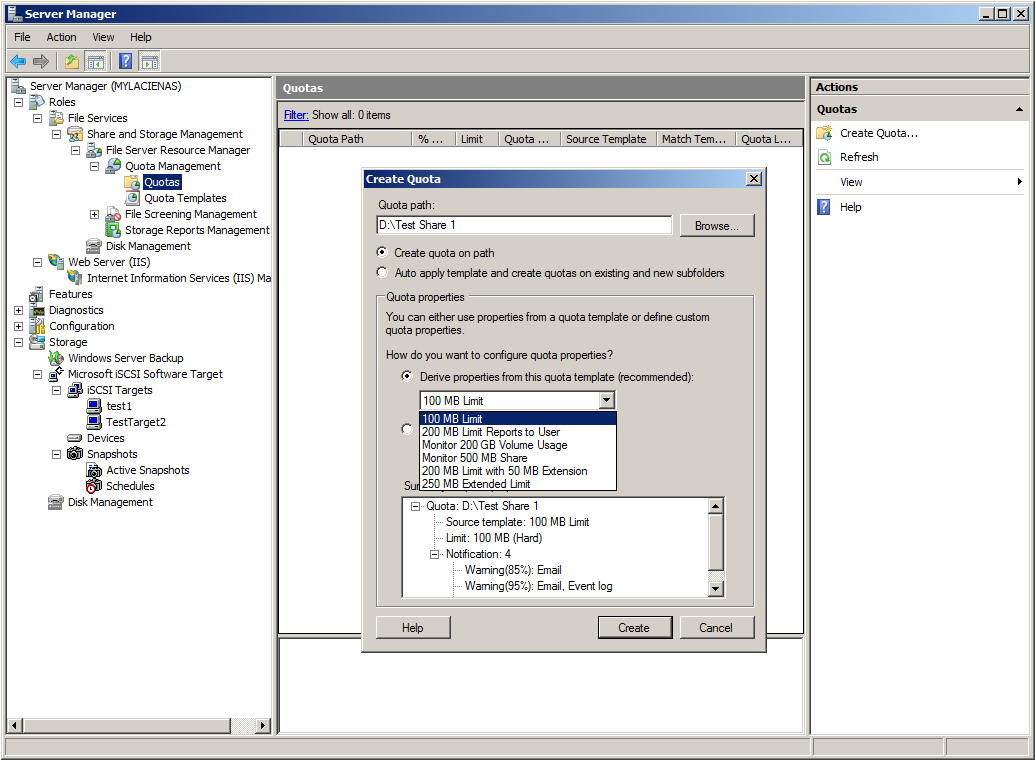The width and height of the screenshot is (1035, 760).
Task: Click the Configuration node icon
Action: tap(38, 326)
